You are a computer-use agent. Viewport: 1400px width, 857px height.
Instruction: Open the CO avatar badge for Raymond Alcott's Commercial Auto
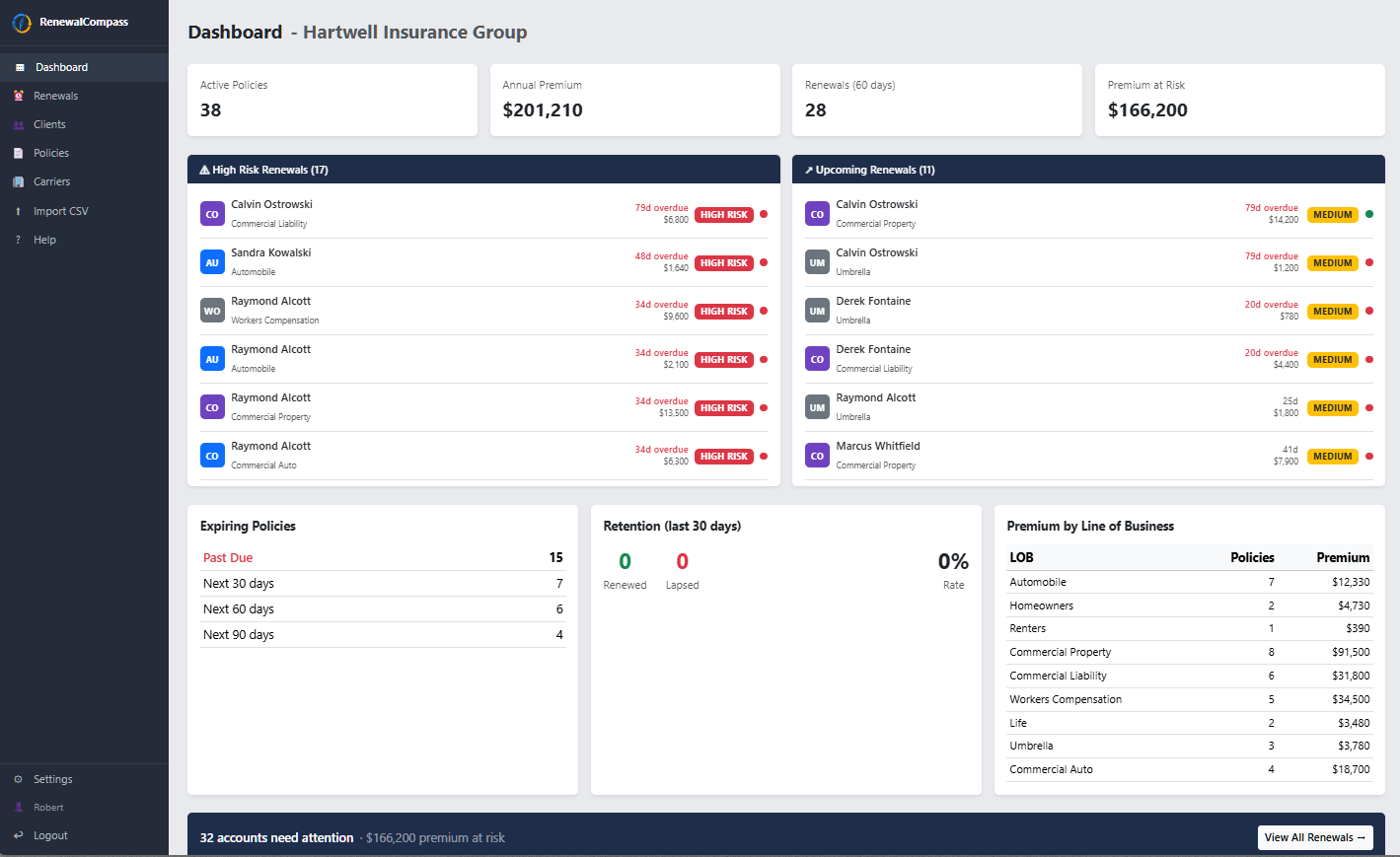click(x=212, y=455)
